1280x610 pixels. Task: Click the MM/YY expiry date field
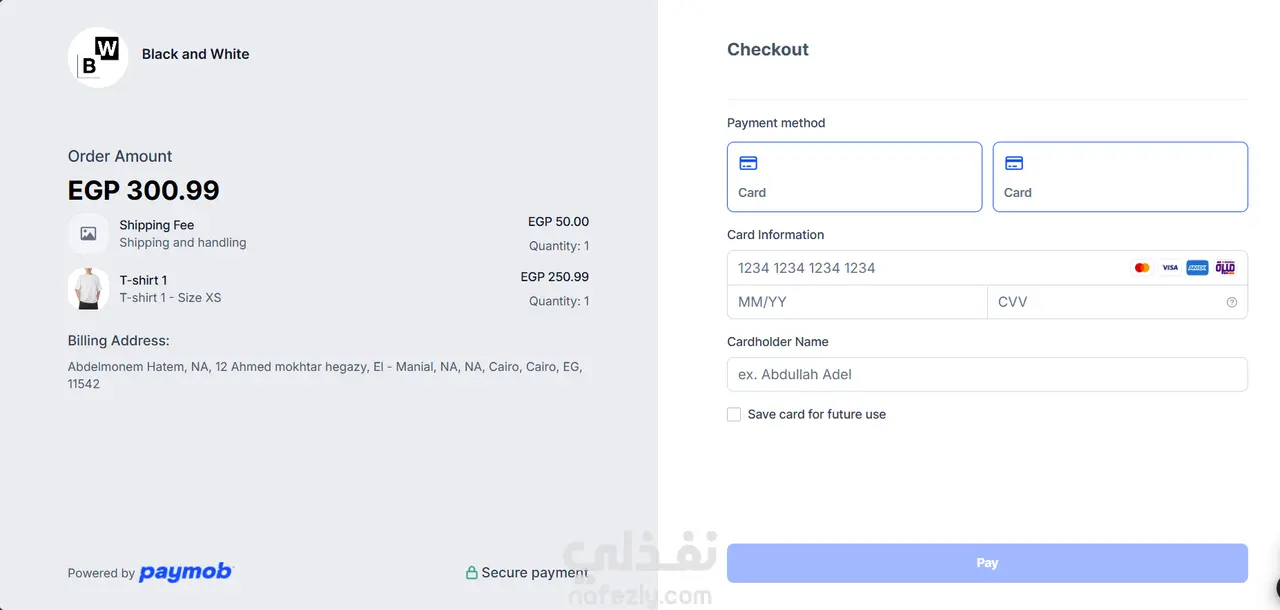click(x=856, y=302)
